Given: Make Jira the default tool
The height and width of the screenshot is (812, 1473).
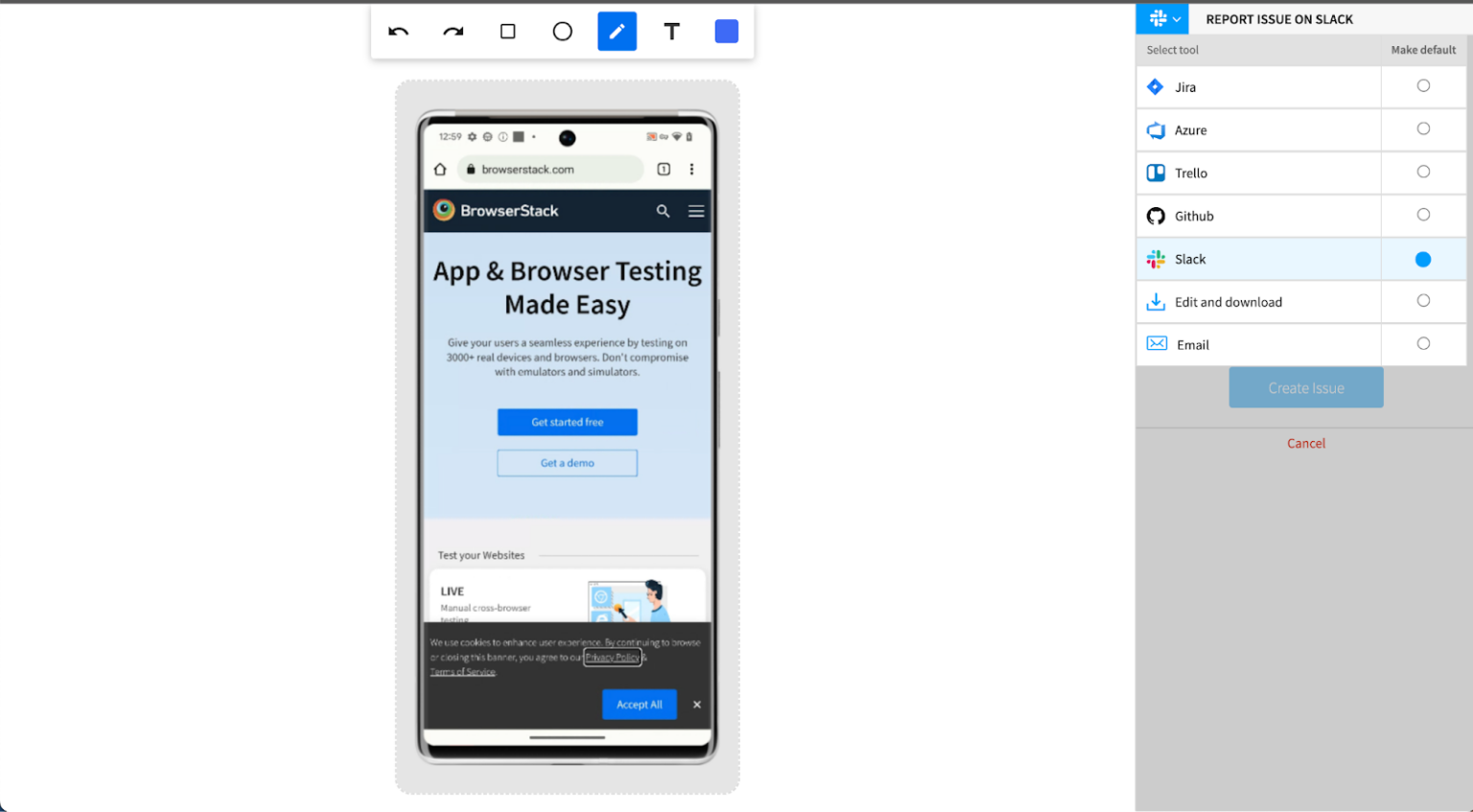Looking at the screenshot, I should (x=1423, y=86).
